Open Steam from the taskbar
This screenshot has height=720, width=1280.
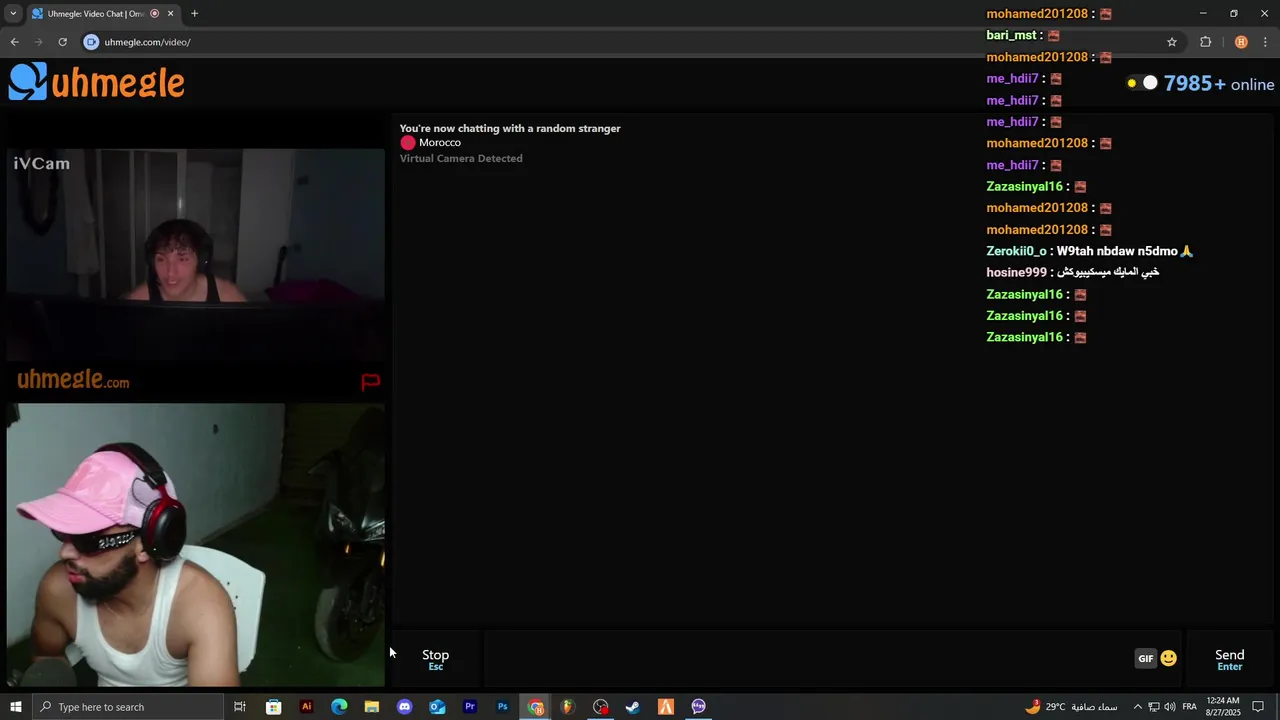(633, 707)
